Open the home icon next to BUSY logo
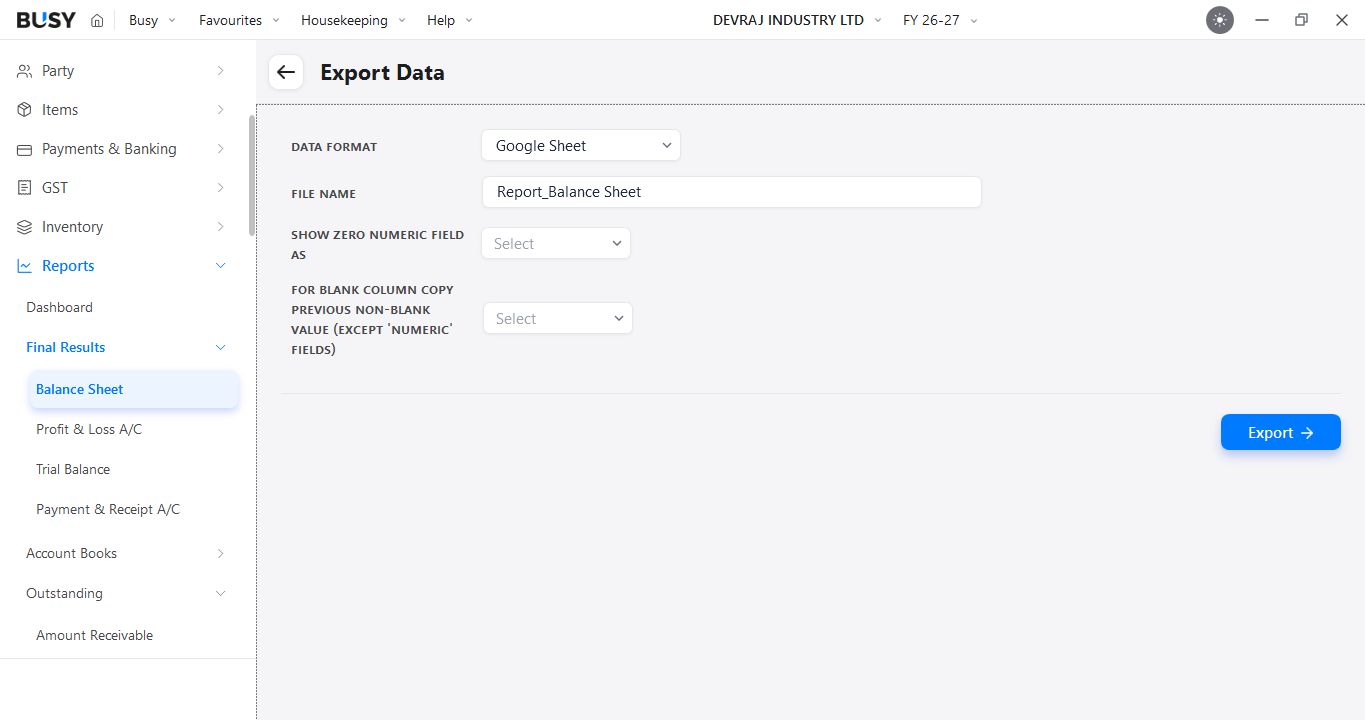1365x720 pixels. point(97,20)
